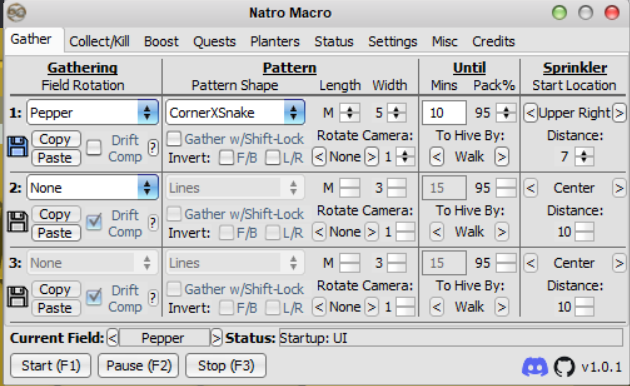Screen dimensions: 630x386
Task: Toggle Drift Comp checkbox for field 3
Action: point(94,297)
